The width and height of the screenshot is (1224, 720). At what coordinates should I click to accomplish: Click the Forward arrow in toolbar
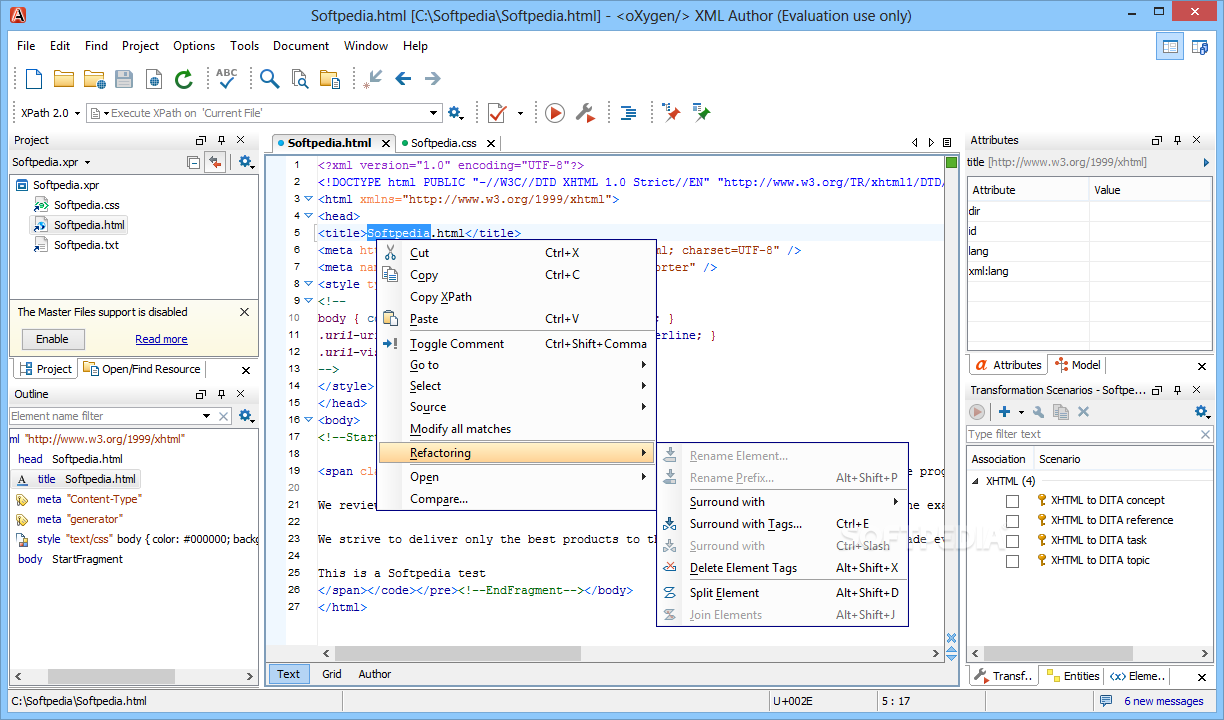[432, 79]
